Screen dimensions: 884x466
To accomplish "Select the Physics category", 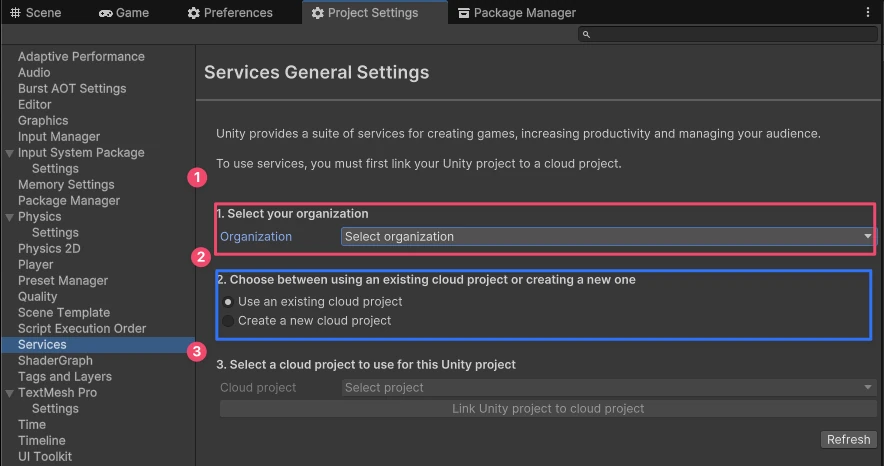I will click(x=39, y=216).
